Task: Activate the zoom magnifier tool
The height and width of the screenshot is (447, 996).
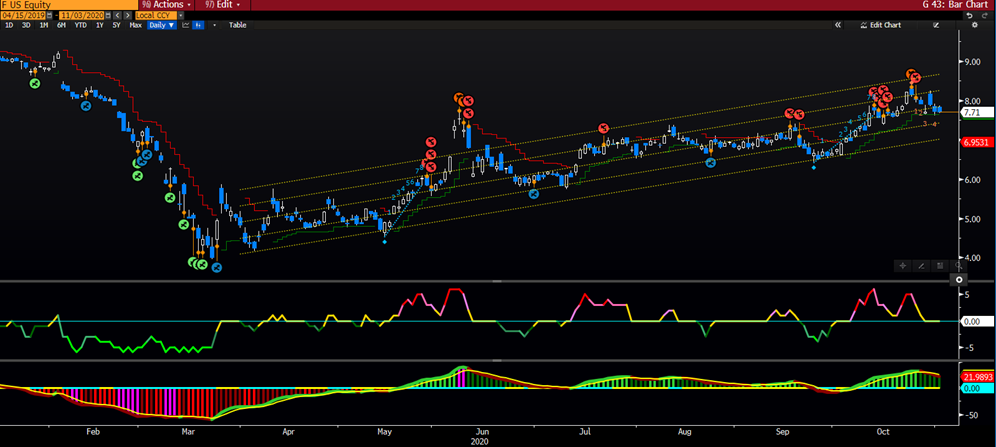Action: 959,266
